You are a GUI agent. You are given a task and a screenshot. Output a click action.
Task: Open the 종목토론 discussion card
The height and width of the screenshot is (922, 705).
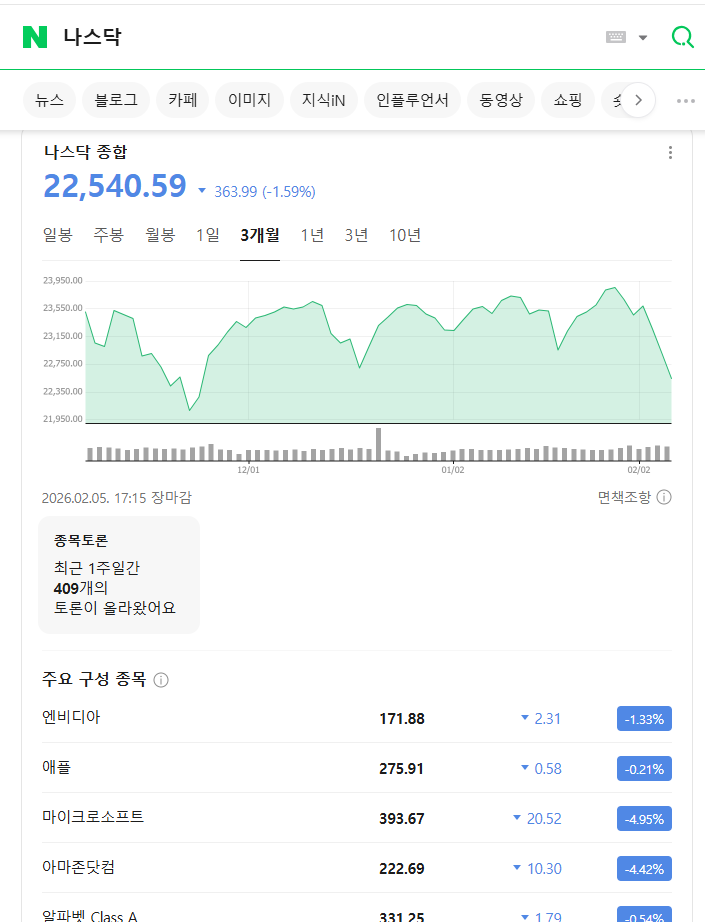click(119, 575)
